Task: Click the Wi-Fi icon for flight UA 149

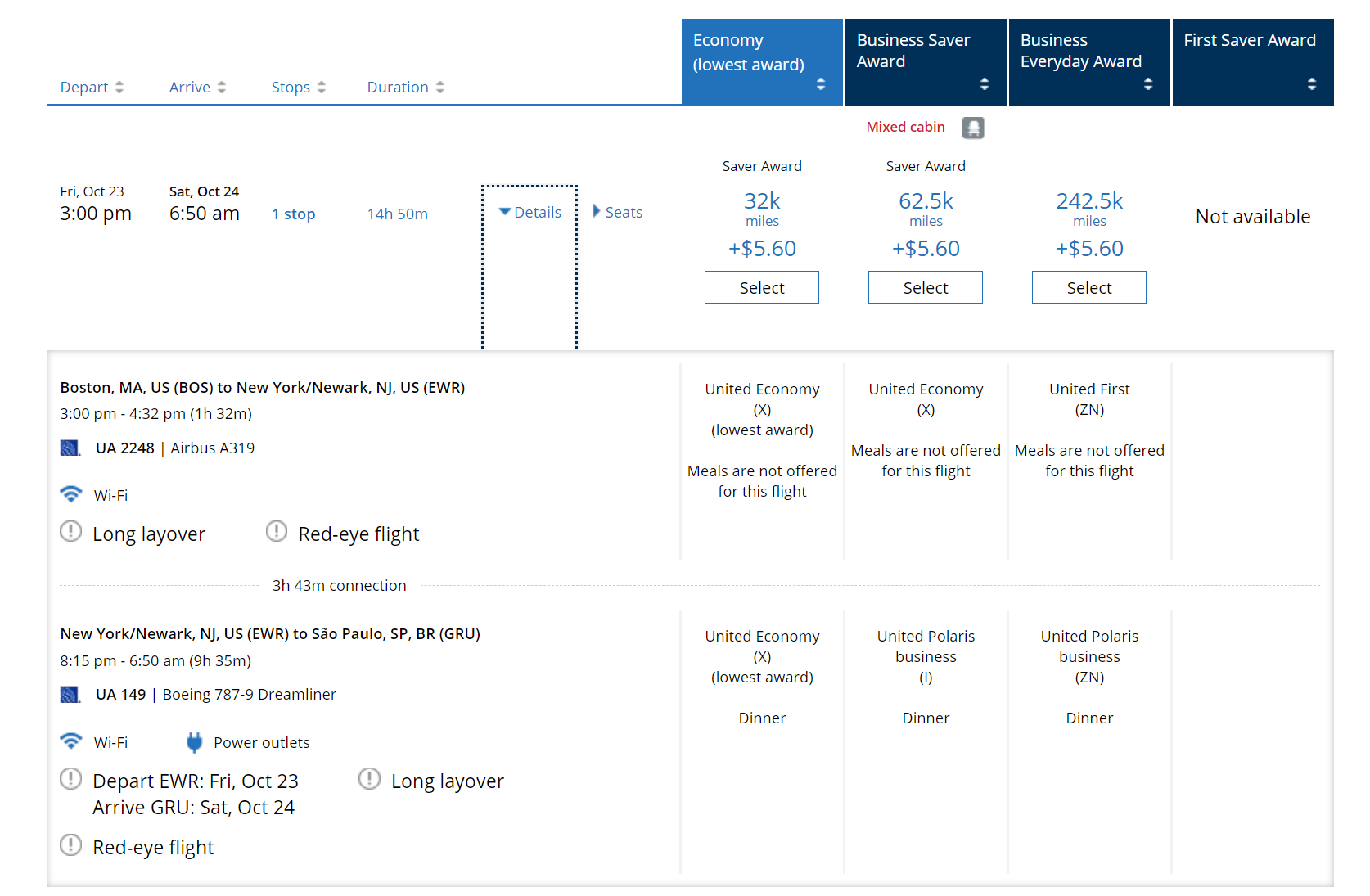Action: tap(71, 741)
